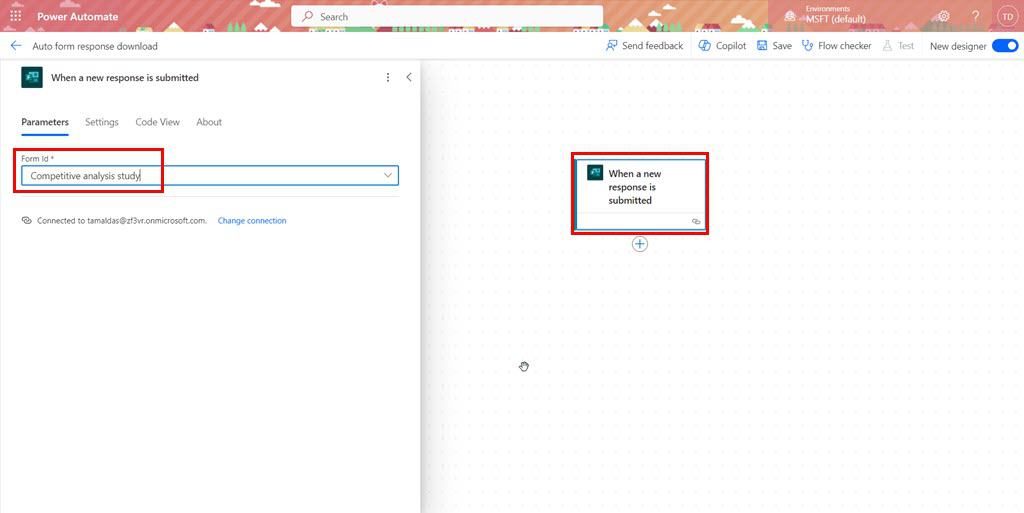Click Send feedback
This screenshot has height=513, width=1024.
645,46
